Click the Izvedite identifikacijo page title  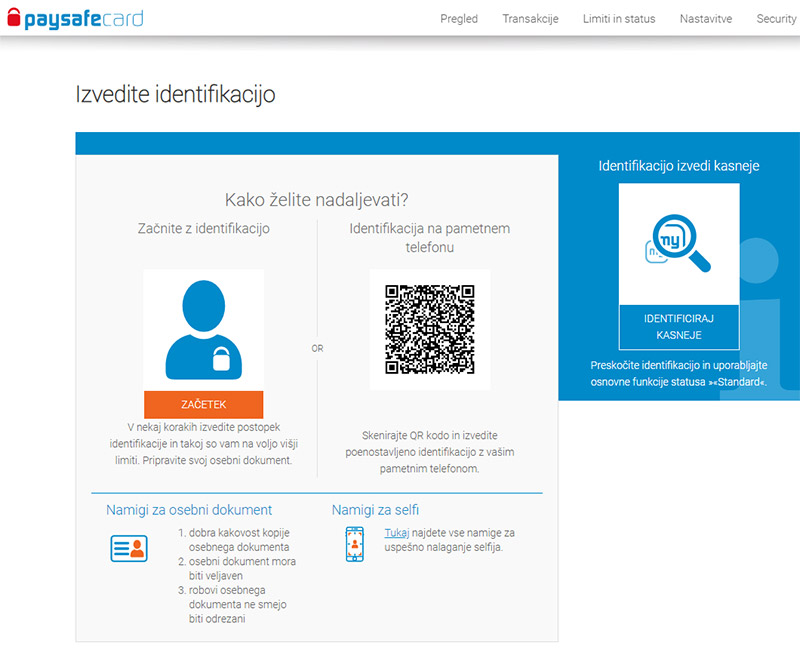coord(175,95)
